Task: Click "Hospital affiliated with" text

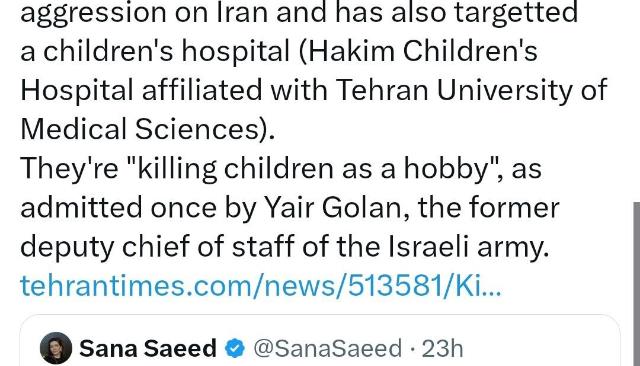Action: pyautogui.click(x=174, y=90)
